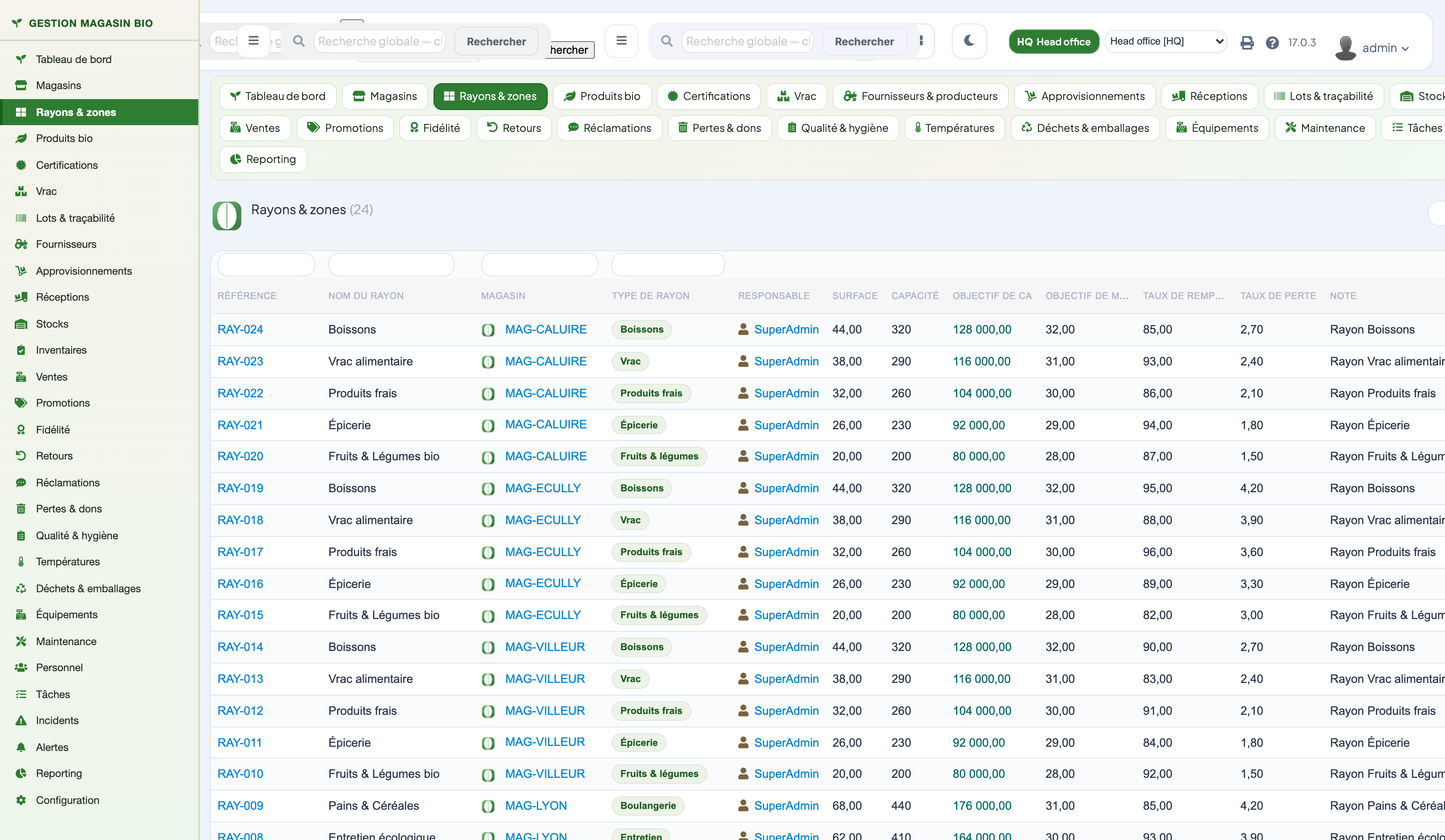Click the Vrac sidebar icon
Screen dimensions: 1445x840
pos(20,192)
